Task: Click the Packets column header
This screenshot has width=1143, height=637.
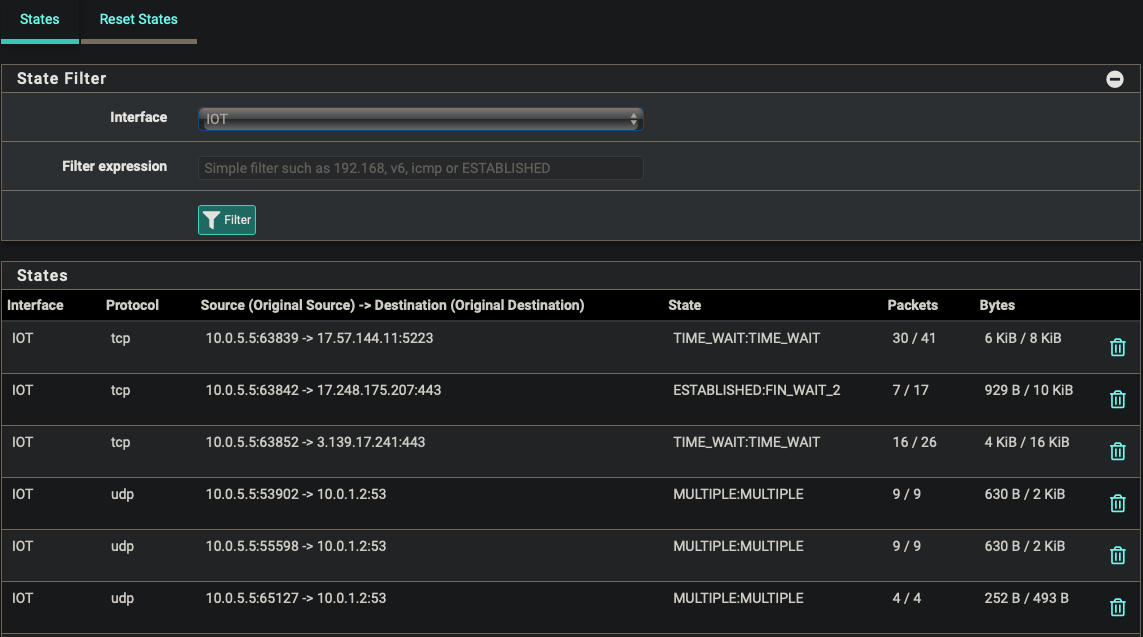Action: pyautogui.click(x=912, y=305)
